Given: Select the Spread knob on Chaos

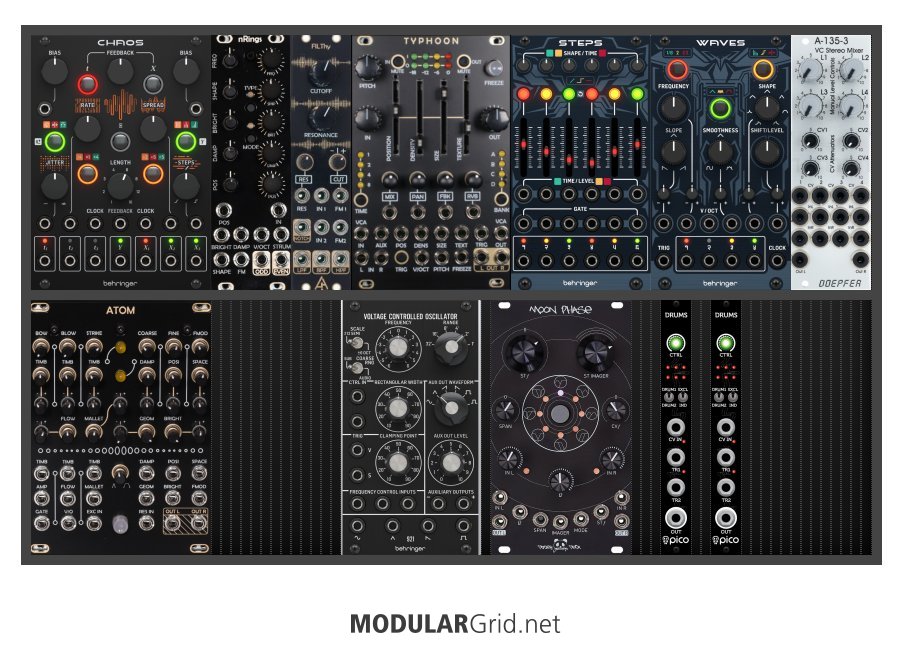Looking at the screenshot, I should click(153, 128).
